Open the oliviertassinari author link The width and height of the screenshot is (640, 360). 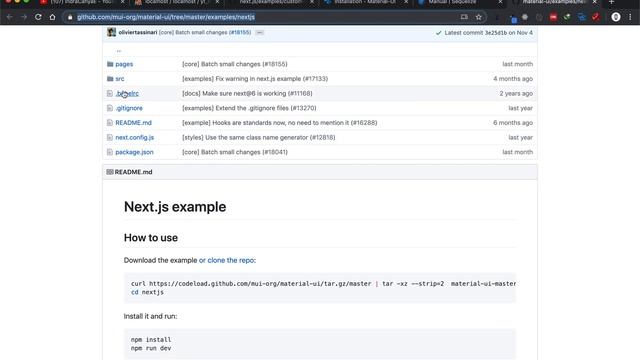tap(138, 32)
